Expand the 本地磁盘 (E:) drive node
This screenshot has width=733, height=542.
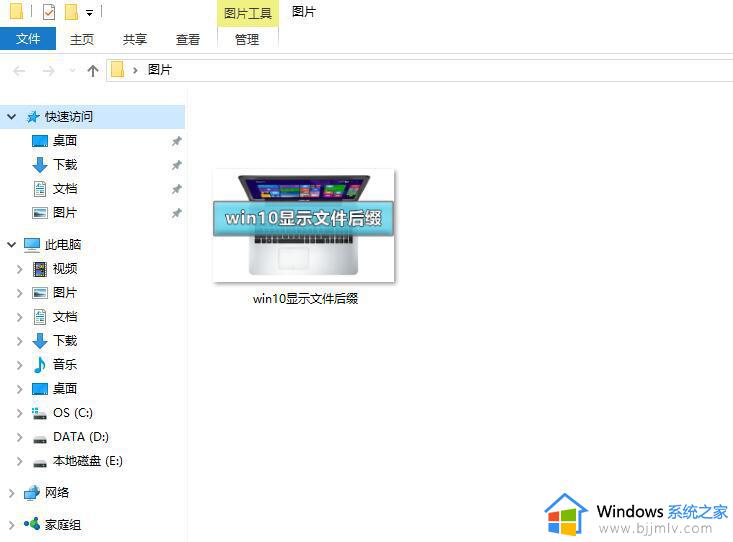20,461
